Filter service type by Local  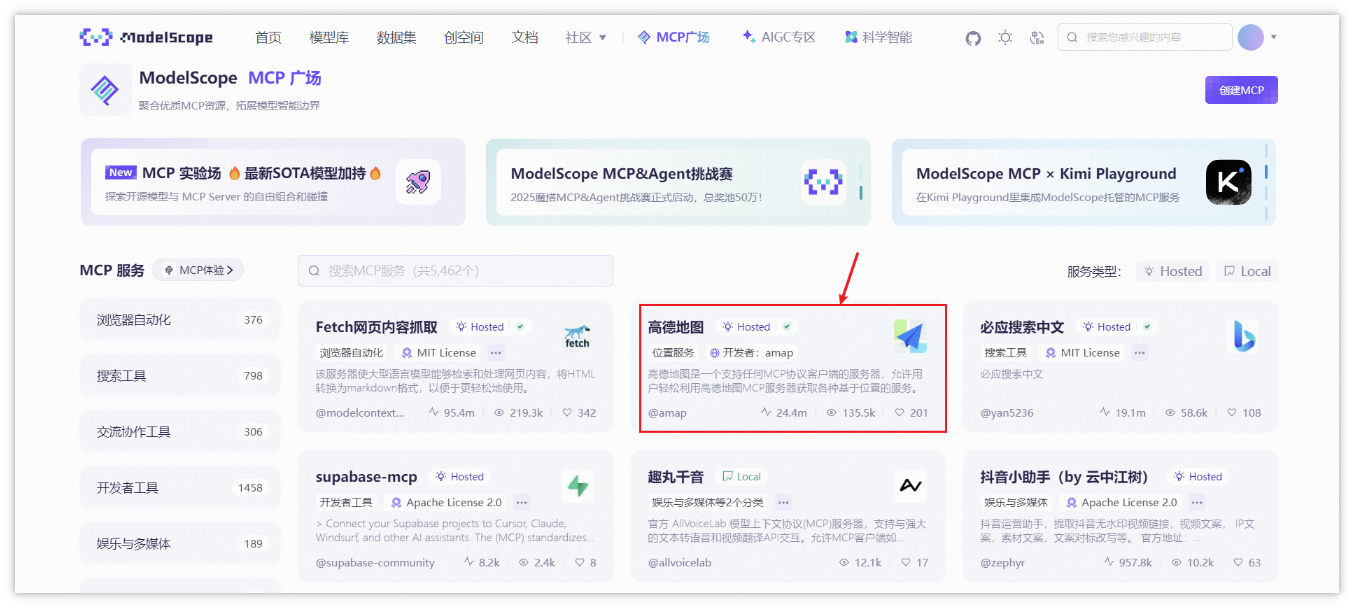tap(1247, 271)
